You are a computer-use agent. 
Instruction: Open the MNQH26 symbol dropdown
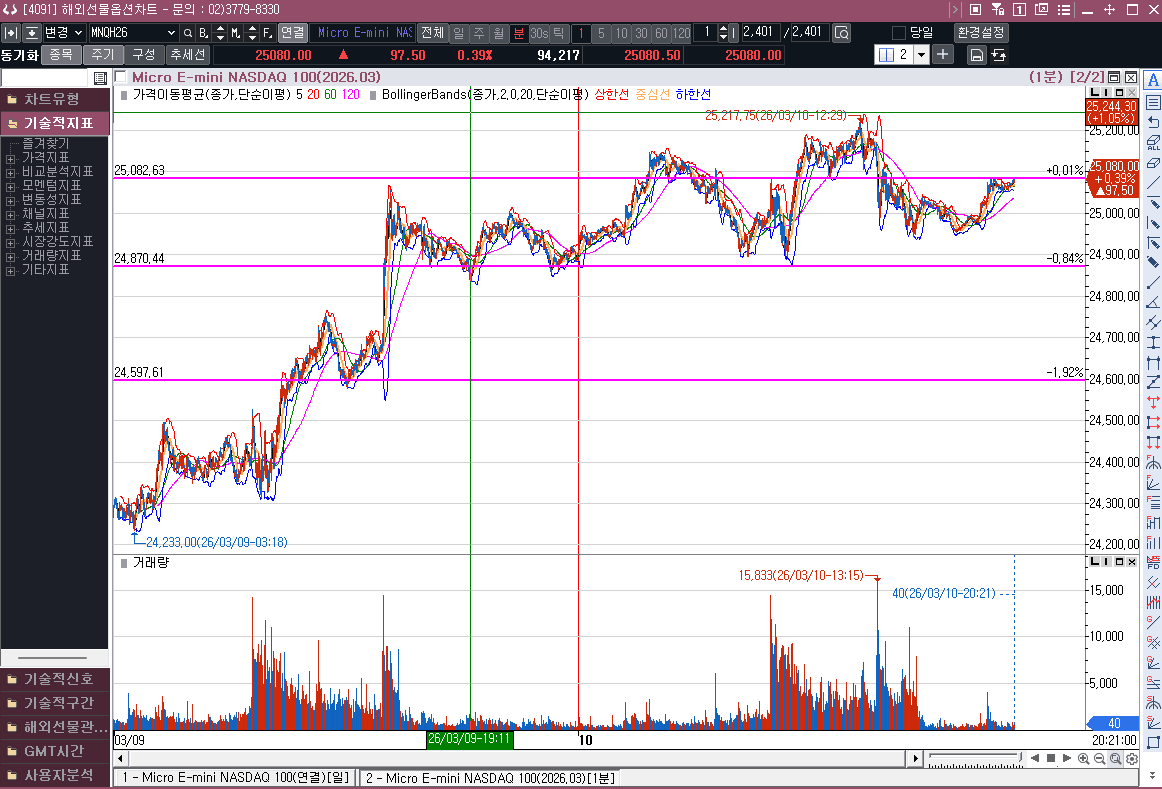(x=170, y=32)
